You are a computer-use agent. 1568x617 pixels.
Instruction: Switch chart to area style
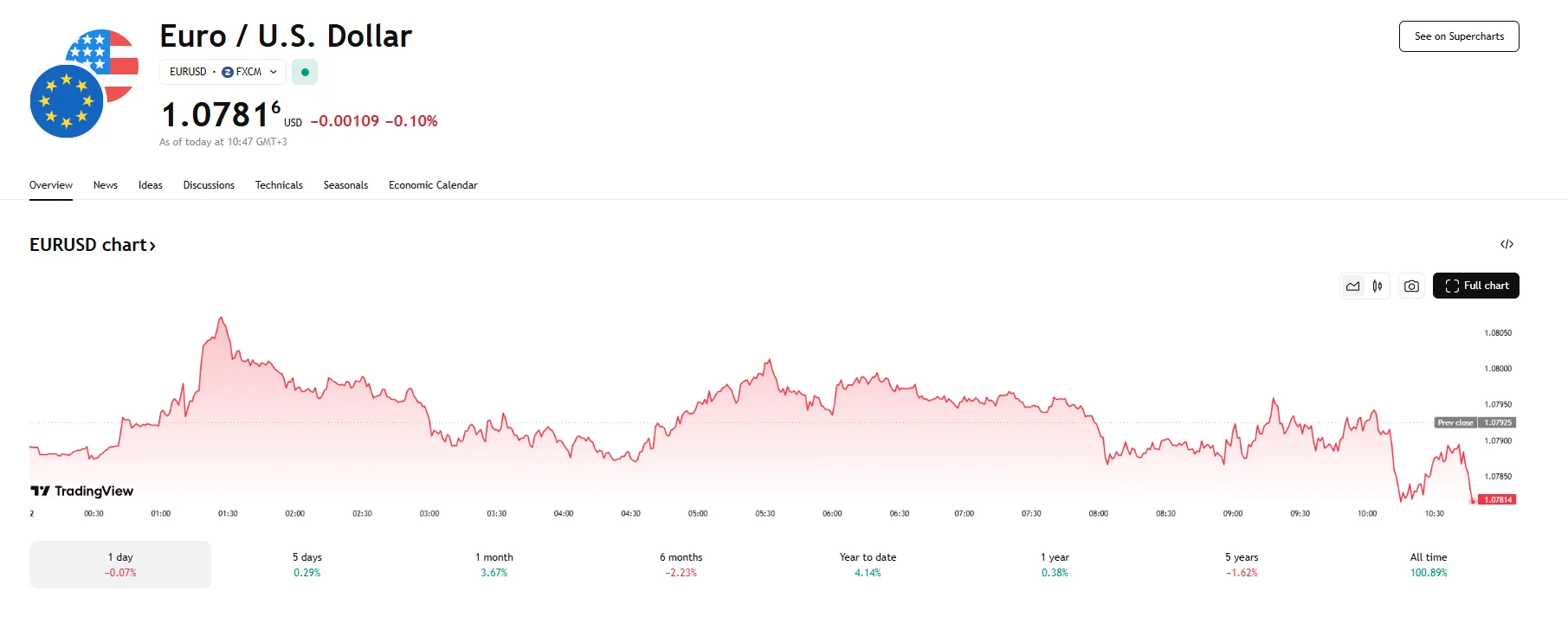(x=1352, y=286)
